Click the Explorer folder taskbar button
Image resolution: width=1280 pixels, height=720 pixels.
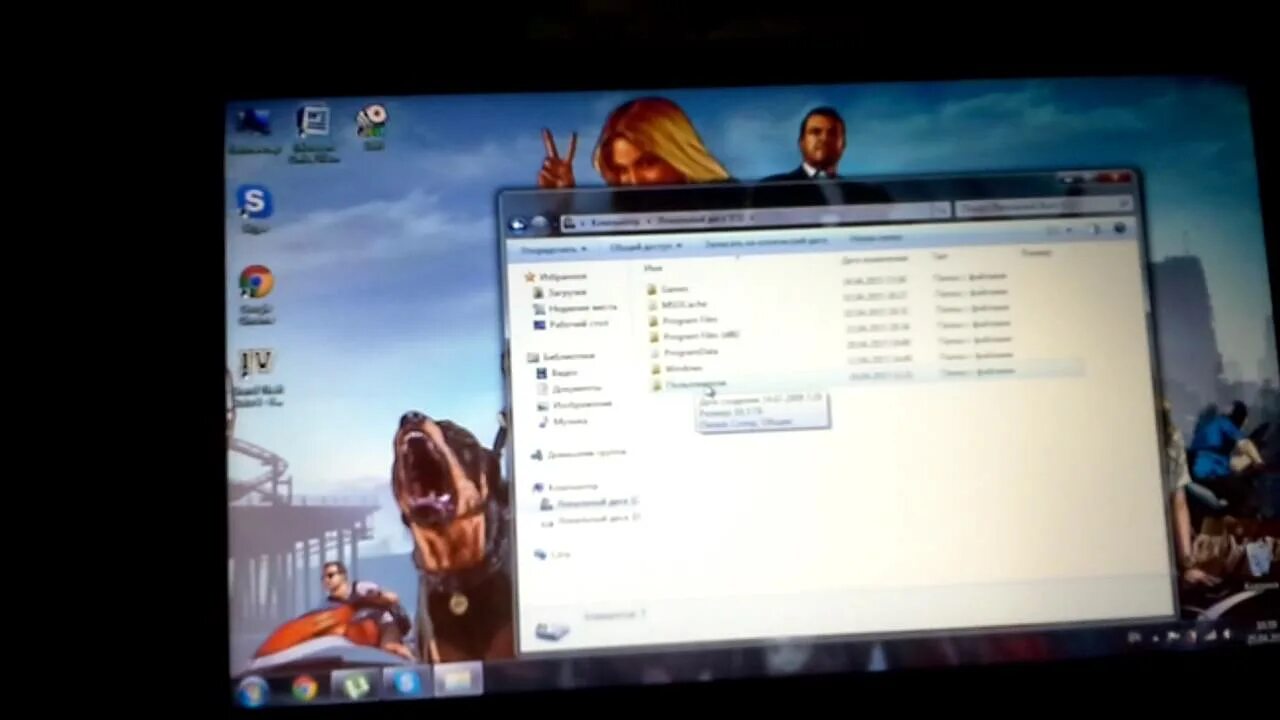(x=457, y=680)
